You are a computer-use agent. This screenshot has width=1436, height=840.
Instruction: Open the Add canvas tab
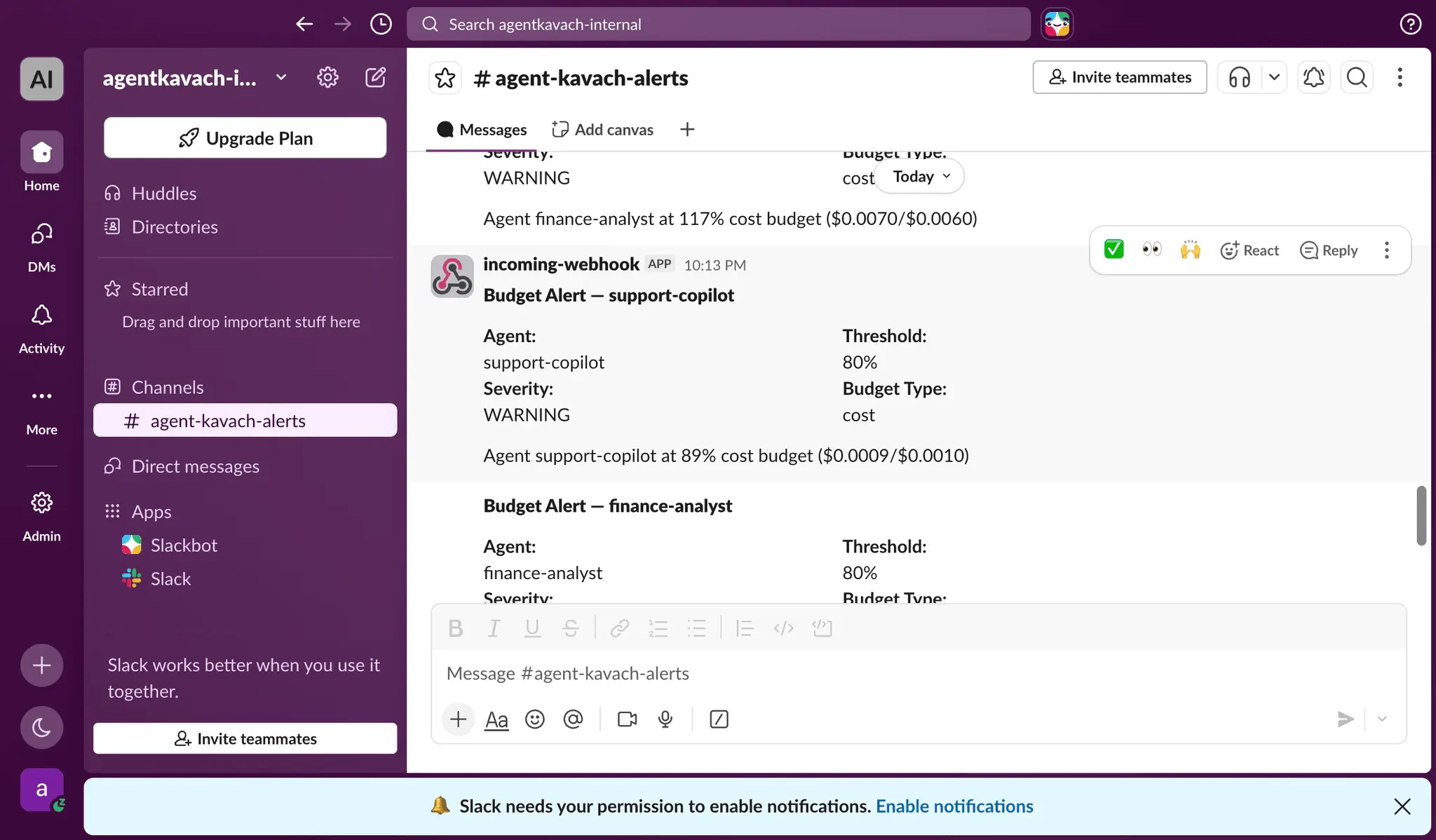[x=602, y=129]
